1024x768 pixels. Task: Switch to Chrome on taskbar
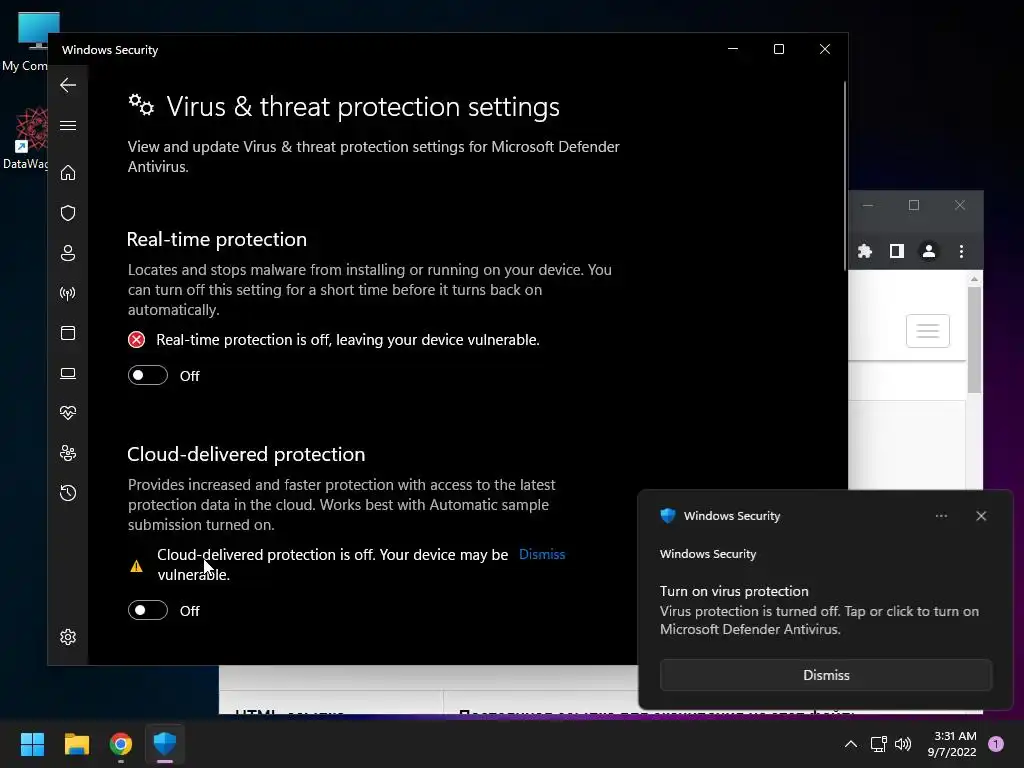click(121, 744)
